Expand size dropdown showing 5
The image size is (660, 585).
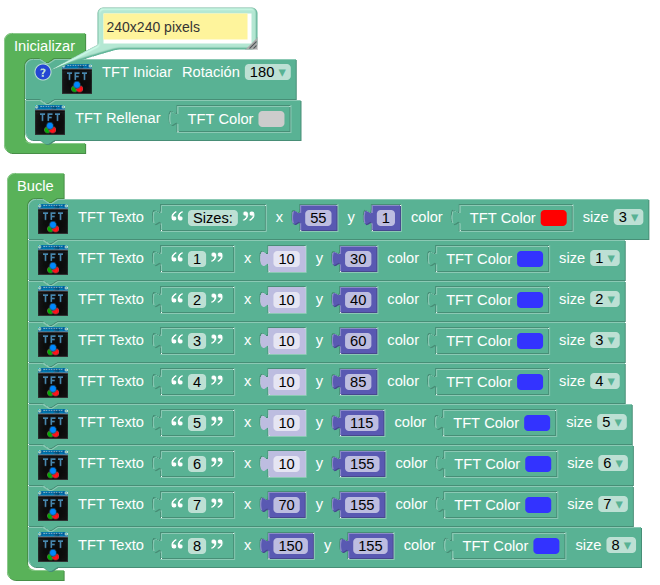(611, 422)
